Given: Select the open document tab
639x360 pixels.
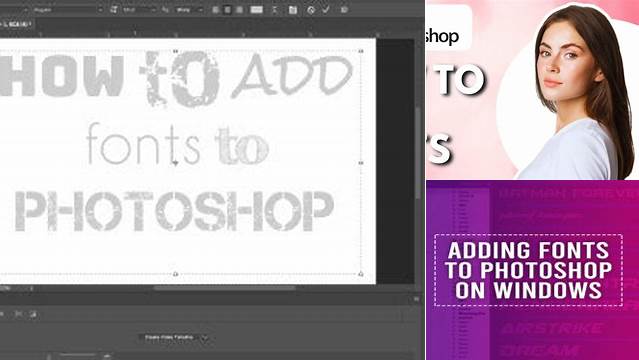Looking at the screenshot, I should click(x=16, y=24).
